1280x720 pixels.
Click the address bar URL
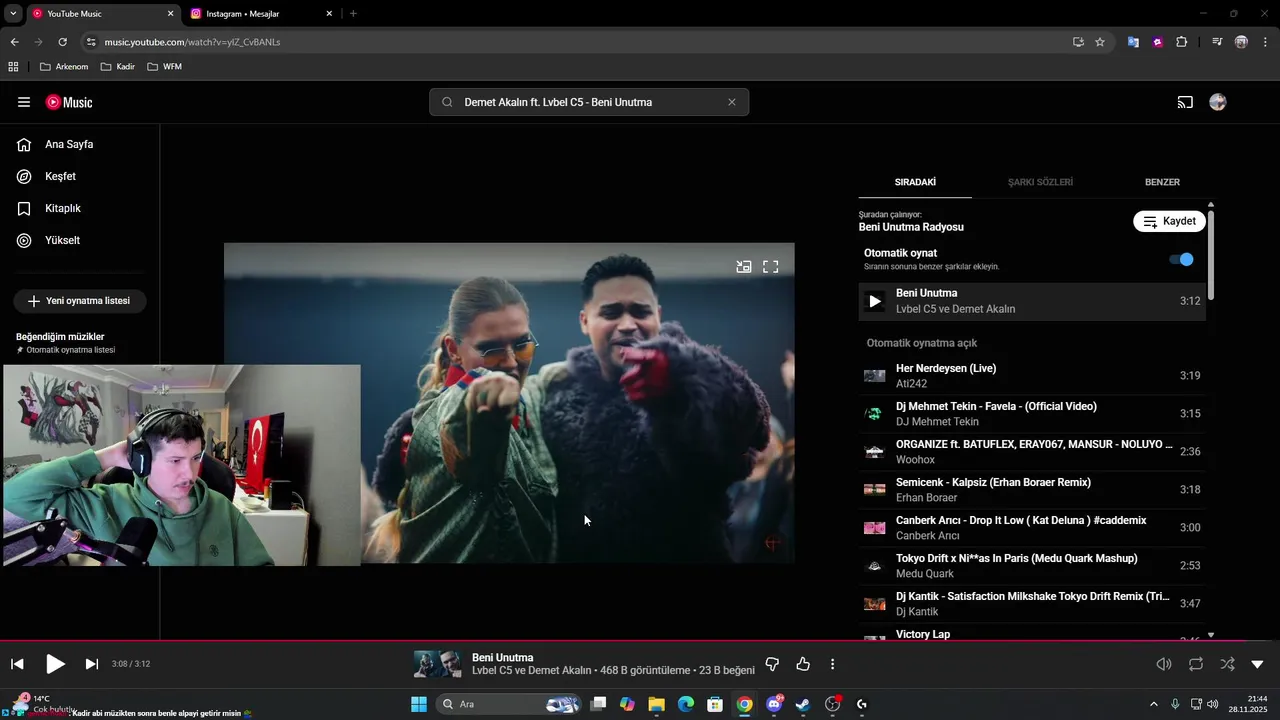[192, 42]
